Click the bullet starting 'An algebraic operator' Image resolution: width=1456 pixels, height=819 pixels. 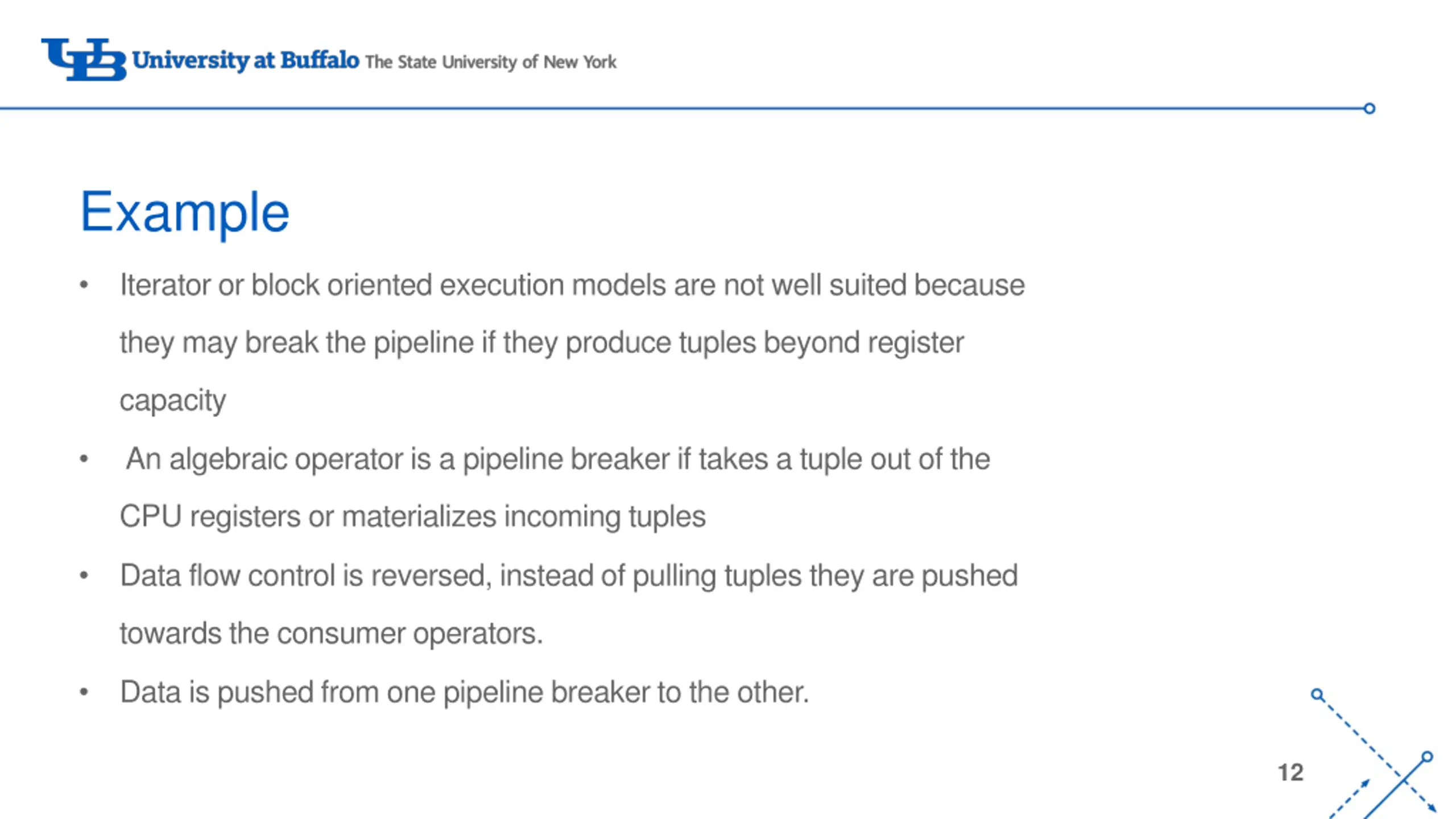click(555, 487)
